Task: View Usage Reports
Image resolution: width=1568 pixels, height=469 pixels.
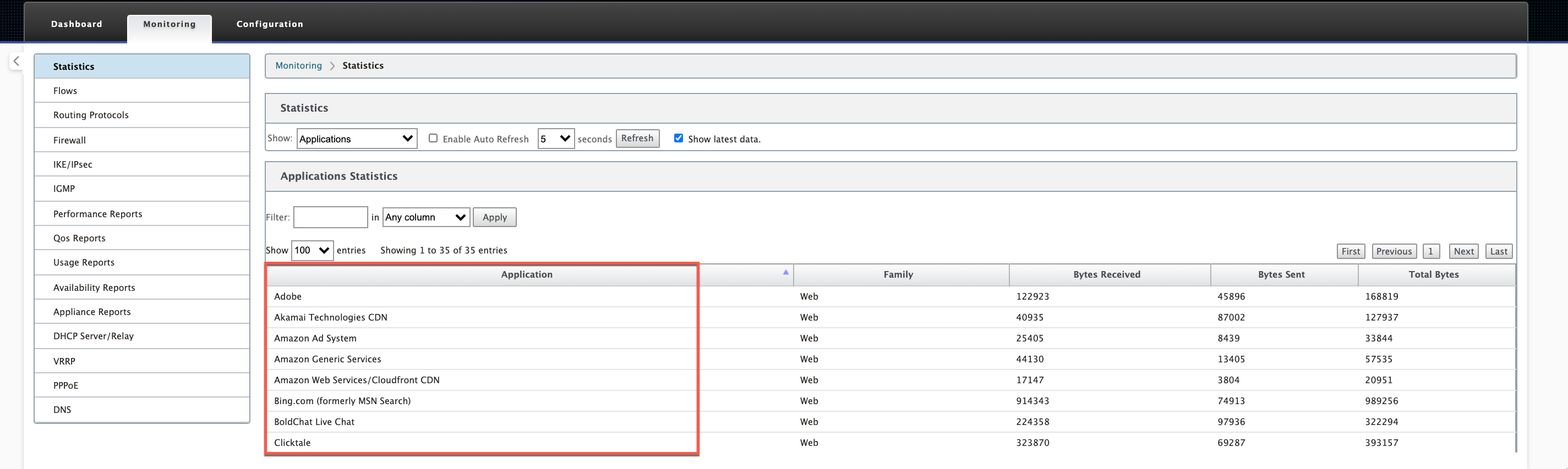Action: coord(142,262)
